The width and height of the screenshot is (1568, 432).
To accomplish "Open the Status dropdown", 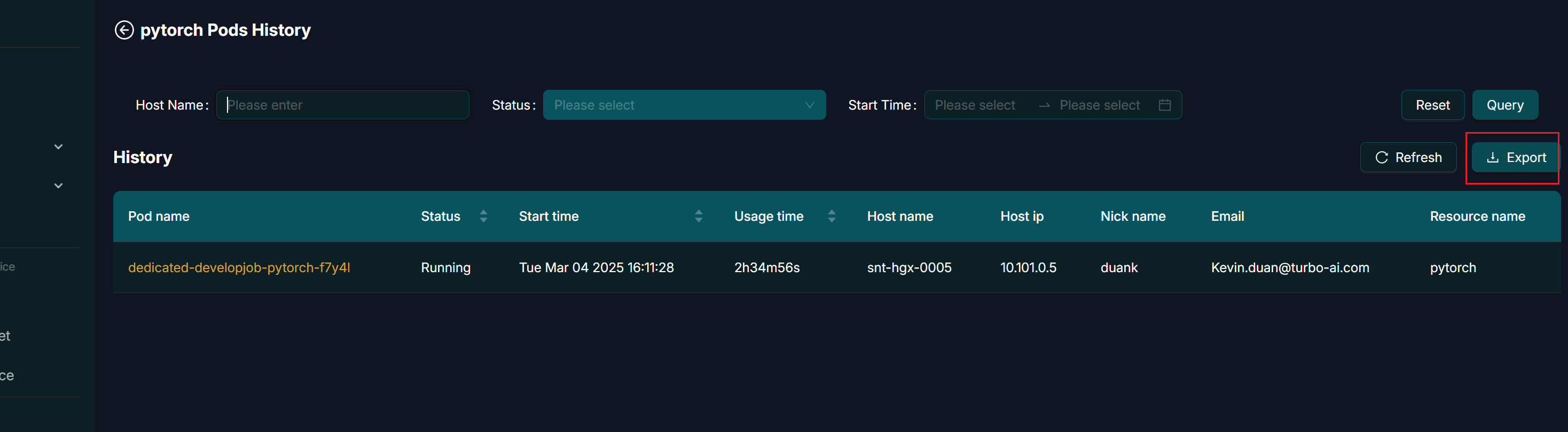I will (684, 105).
